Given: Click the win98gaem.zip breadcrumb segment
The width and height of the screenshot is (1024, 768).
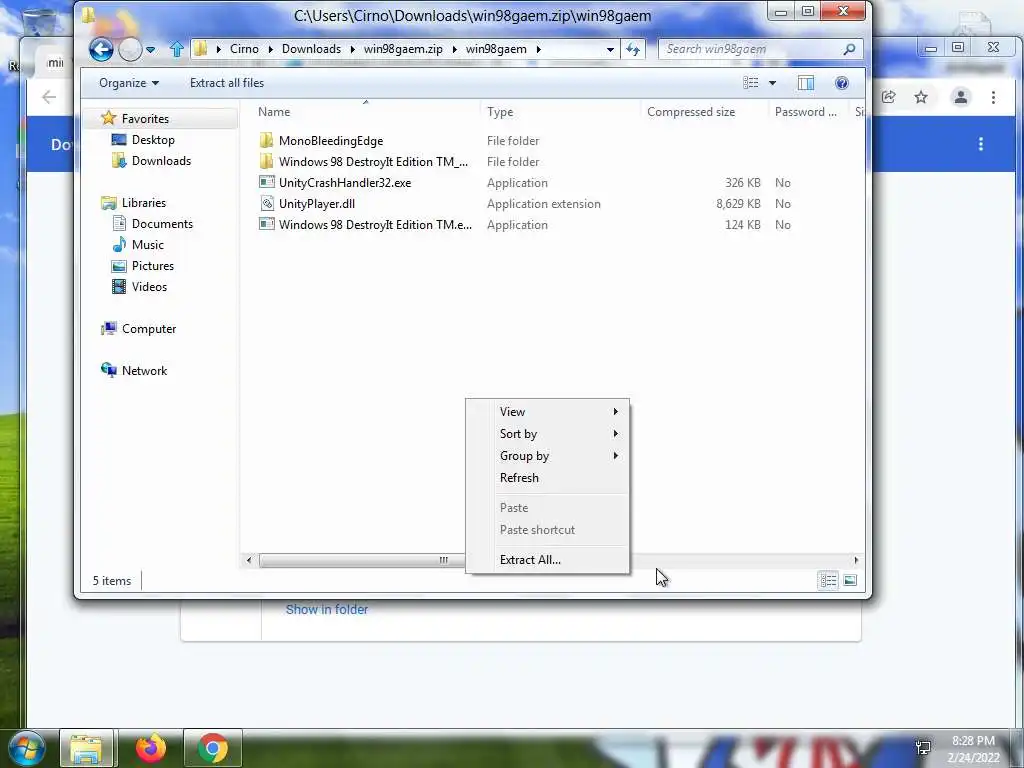Looking at the screenshot, I should tap(403, 49).
